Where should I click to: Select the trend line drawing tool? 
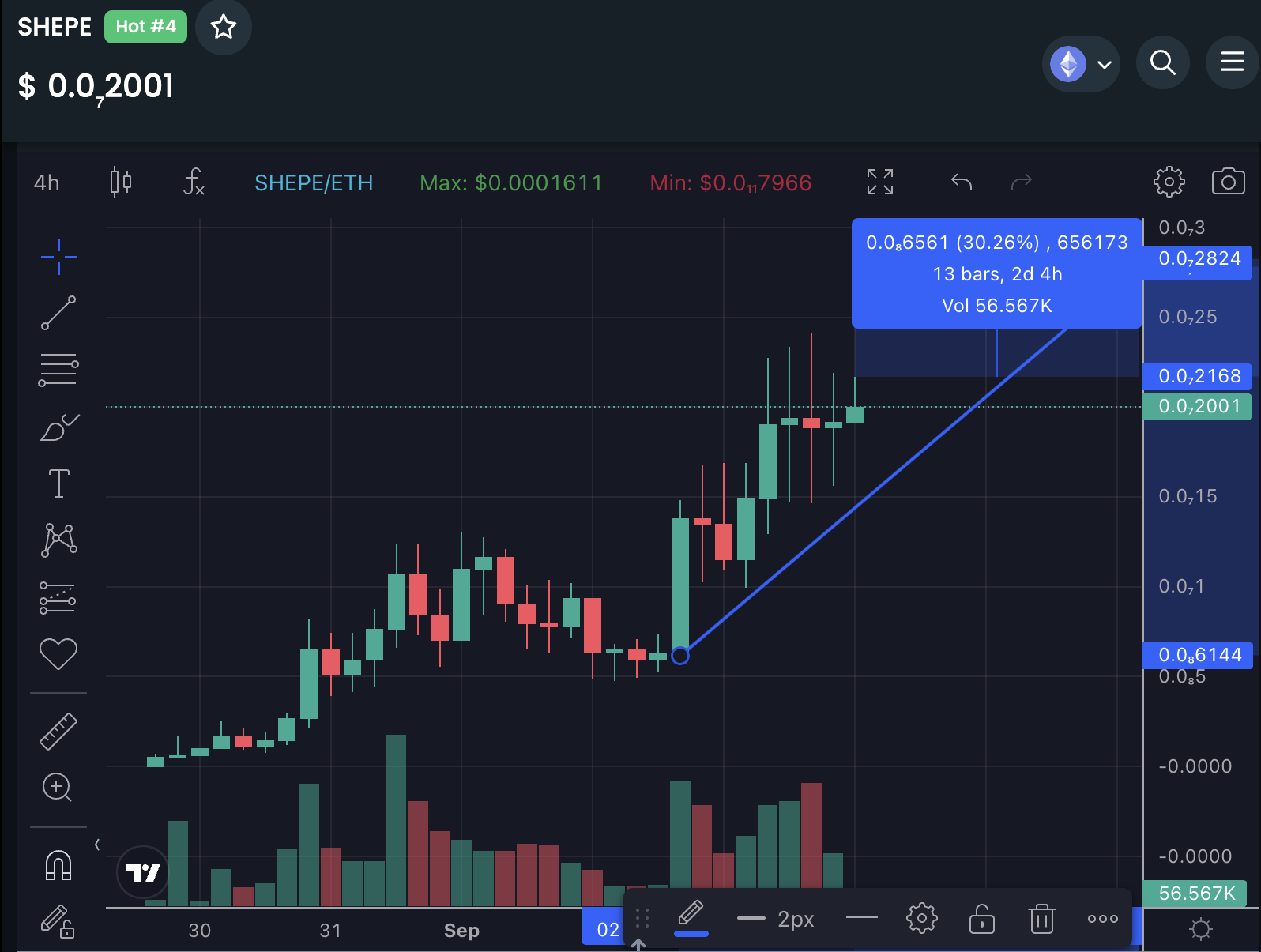tap(58, 313)
